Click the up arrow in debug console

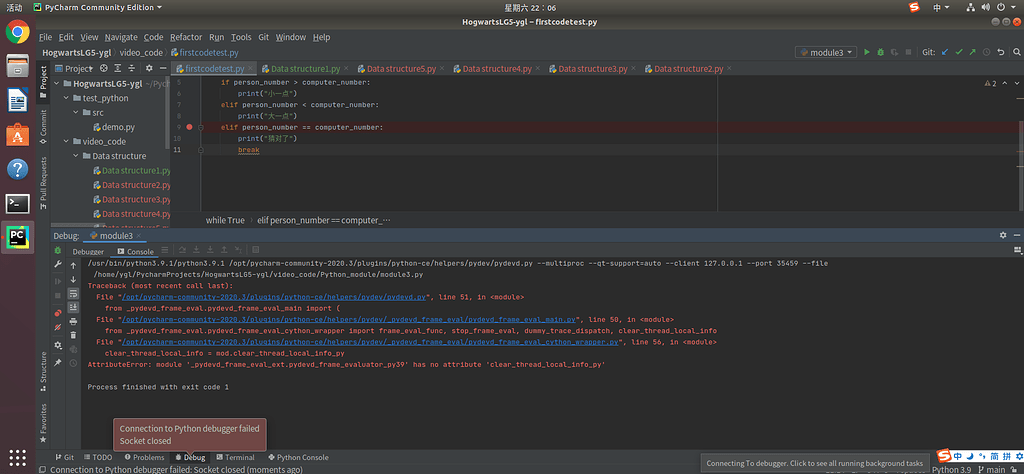[x=73, y=265]
